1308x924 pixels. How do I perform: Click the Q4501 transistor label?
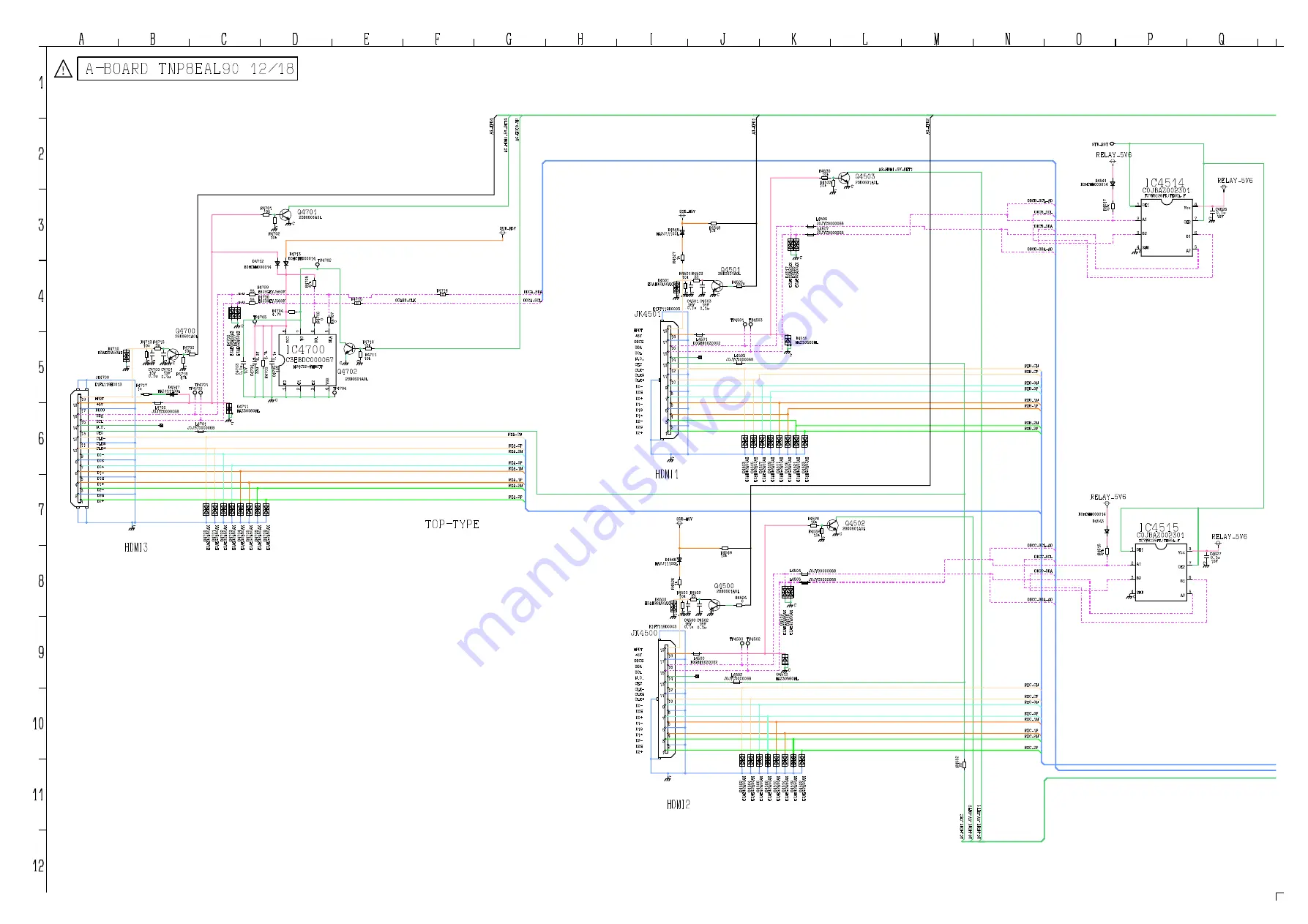[x=730, y=270]
